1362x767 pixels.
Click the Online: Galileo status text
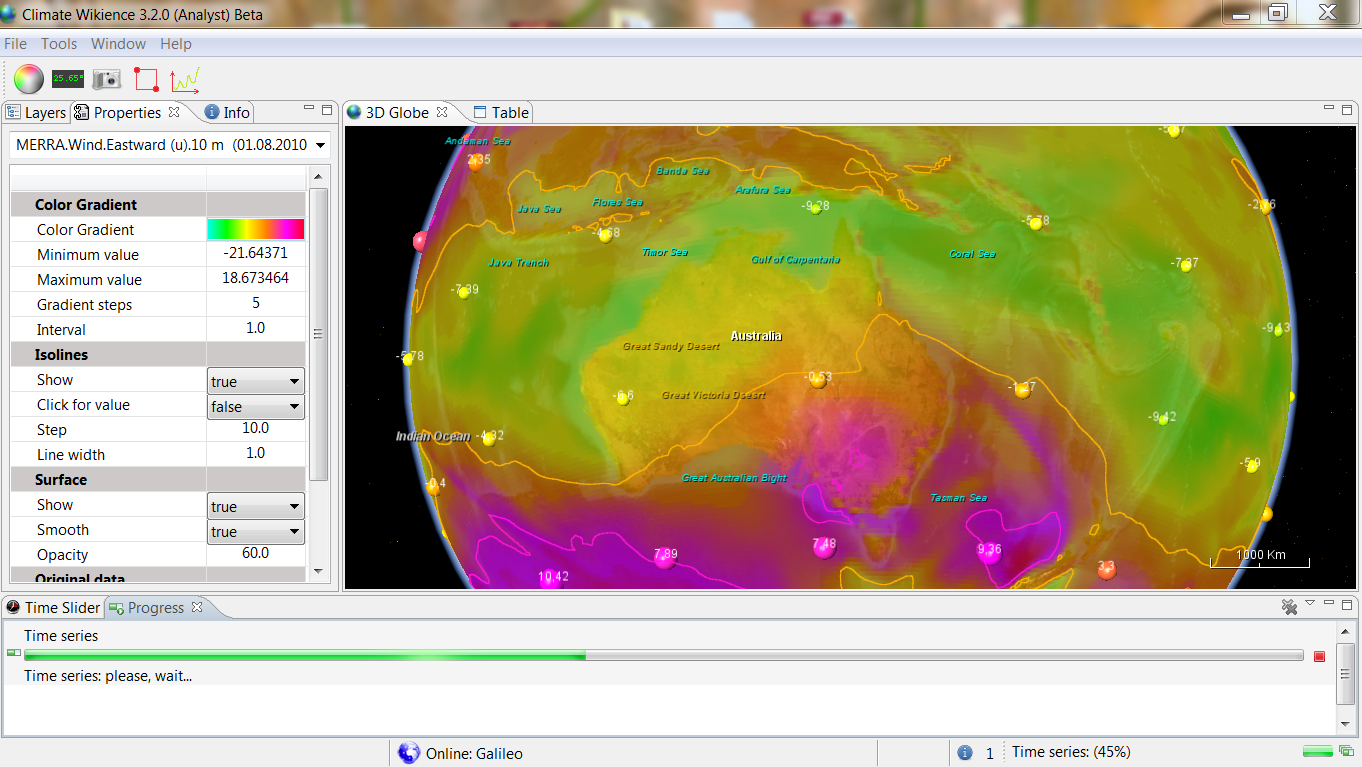click(474, 754)
